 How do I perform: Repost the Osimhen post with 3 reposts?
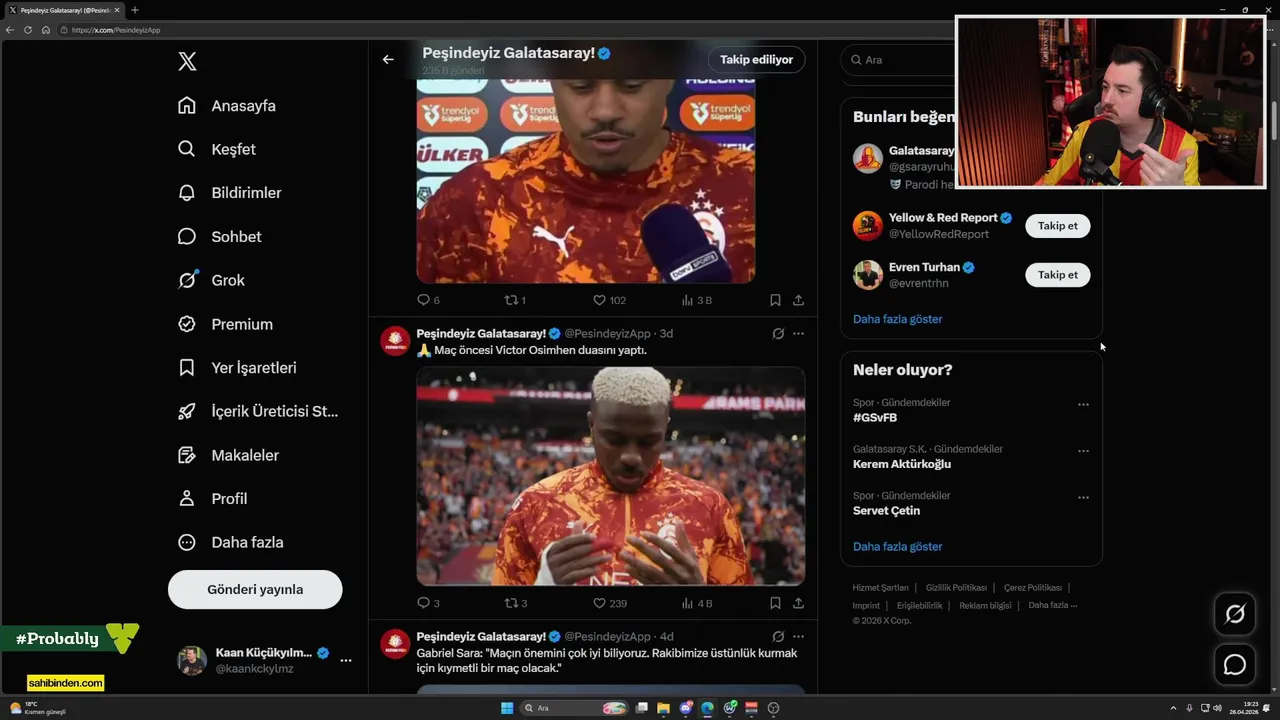pos(515,603)
